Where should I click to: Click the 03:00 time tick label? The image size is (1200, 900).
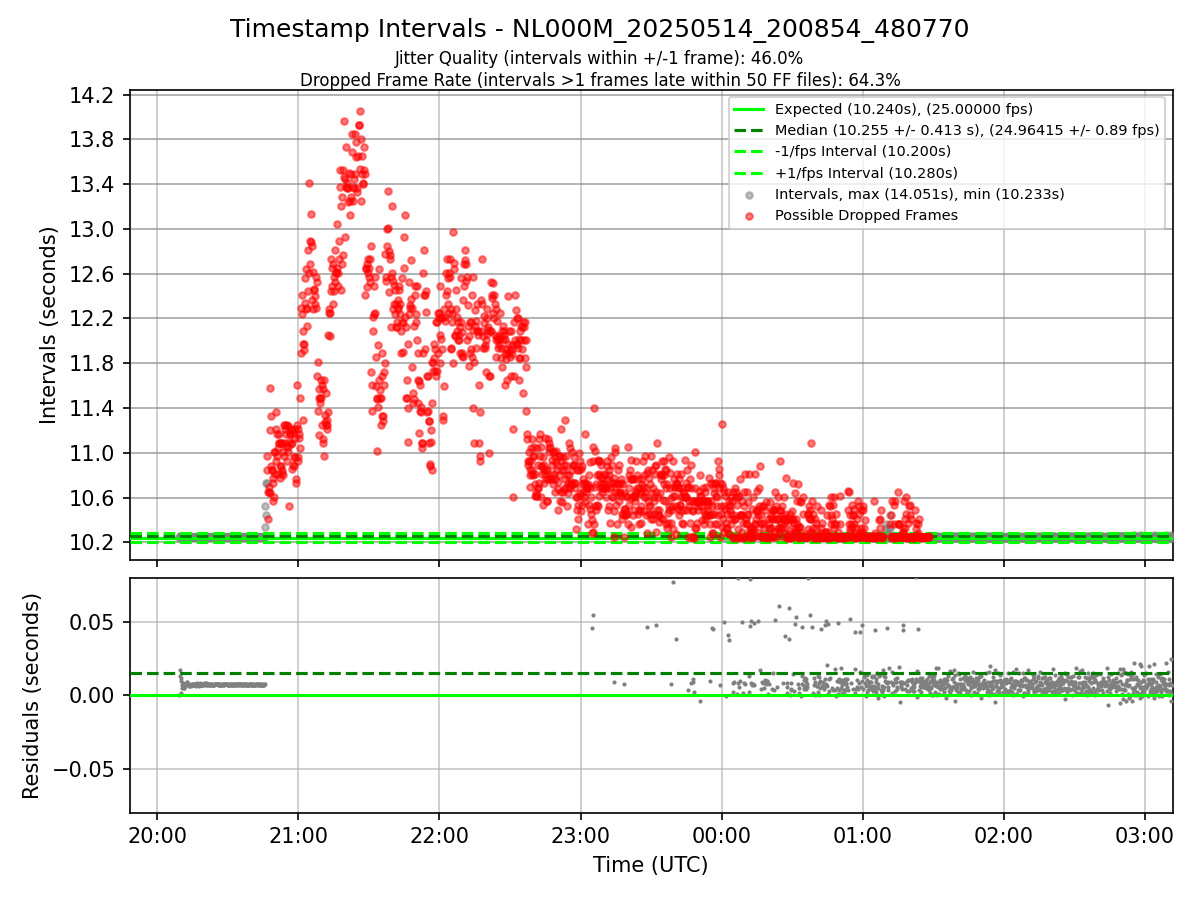click(1145, 835)
